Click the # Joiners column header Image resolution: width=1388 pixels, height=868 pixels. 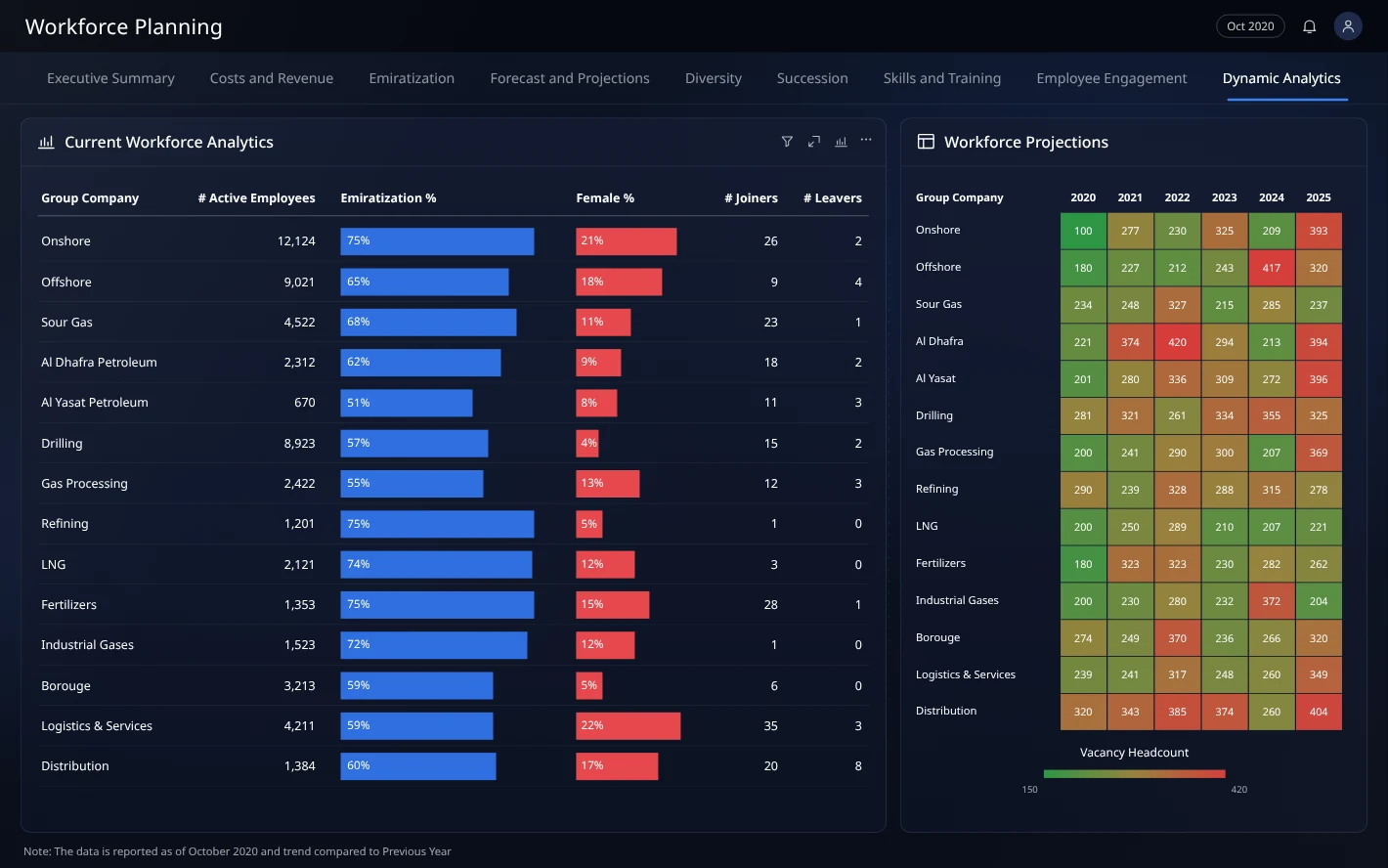click(751, 198)
